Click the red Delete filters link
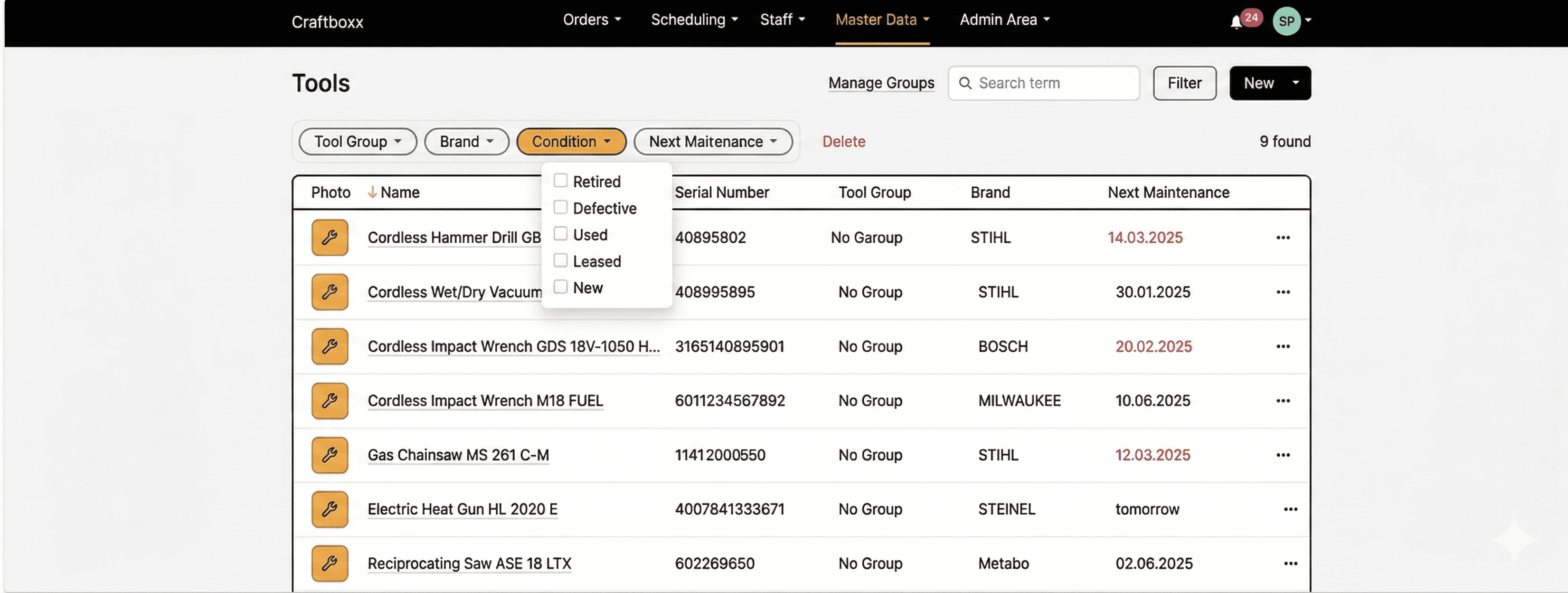Image resolution: width=1568 pixels, height=593 pixels. pyautogui.click(x=843, y=141)
